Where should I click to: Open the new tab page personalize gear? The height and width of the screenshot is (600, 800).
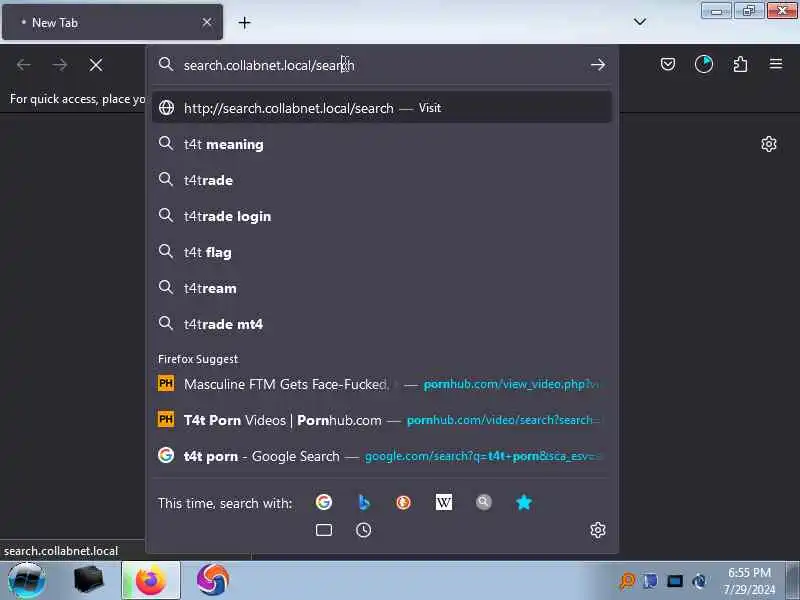pyautogui.click(x=768, y=144)
